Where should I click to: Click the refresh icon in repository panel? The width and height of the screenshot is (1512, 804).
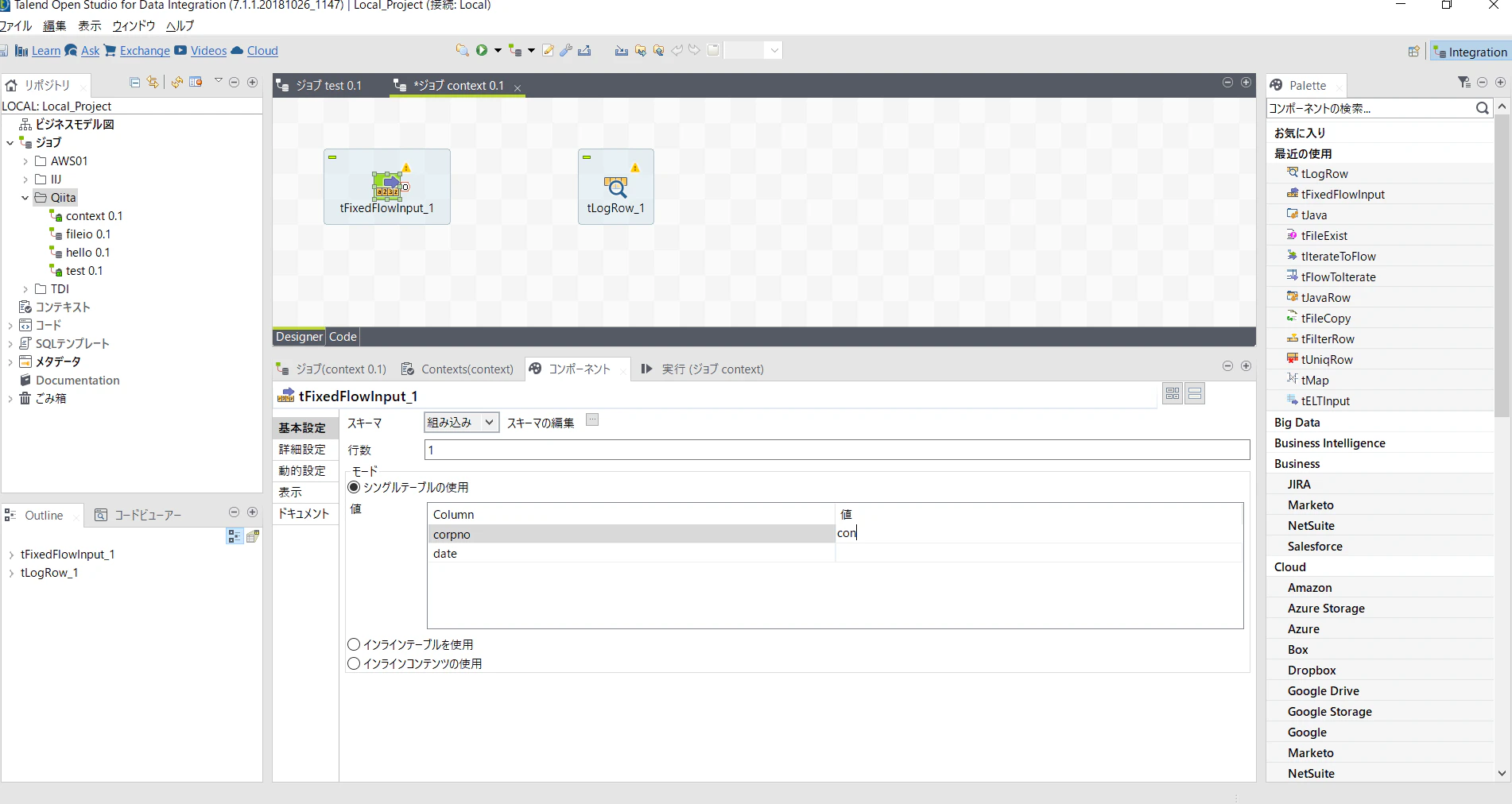pyautogui.click(x=176, y=82)
